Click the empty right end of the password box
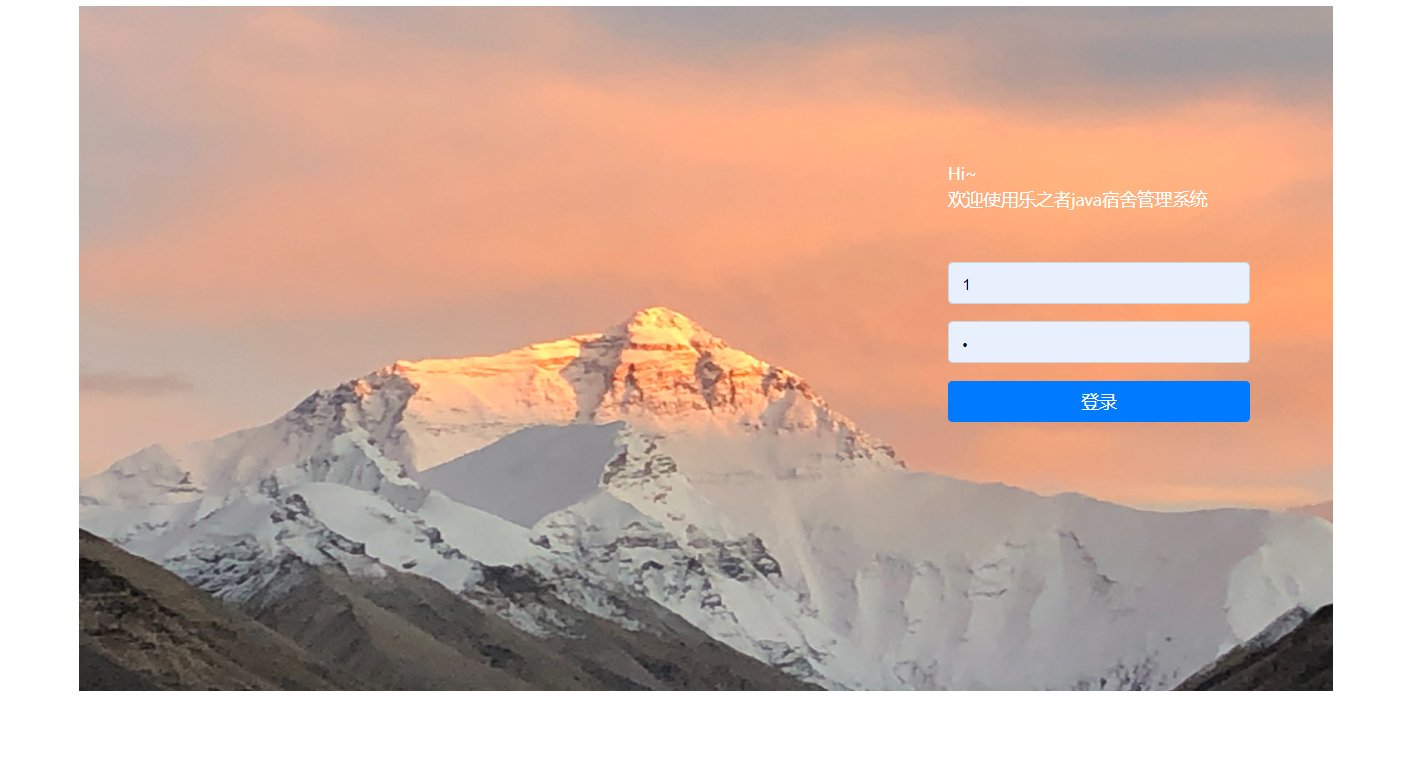The width and height of the screenshot is (1412, 757). click(x=1200, y=342)
